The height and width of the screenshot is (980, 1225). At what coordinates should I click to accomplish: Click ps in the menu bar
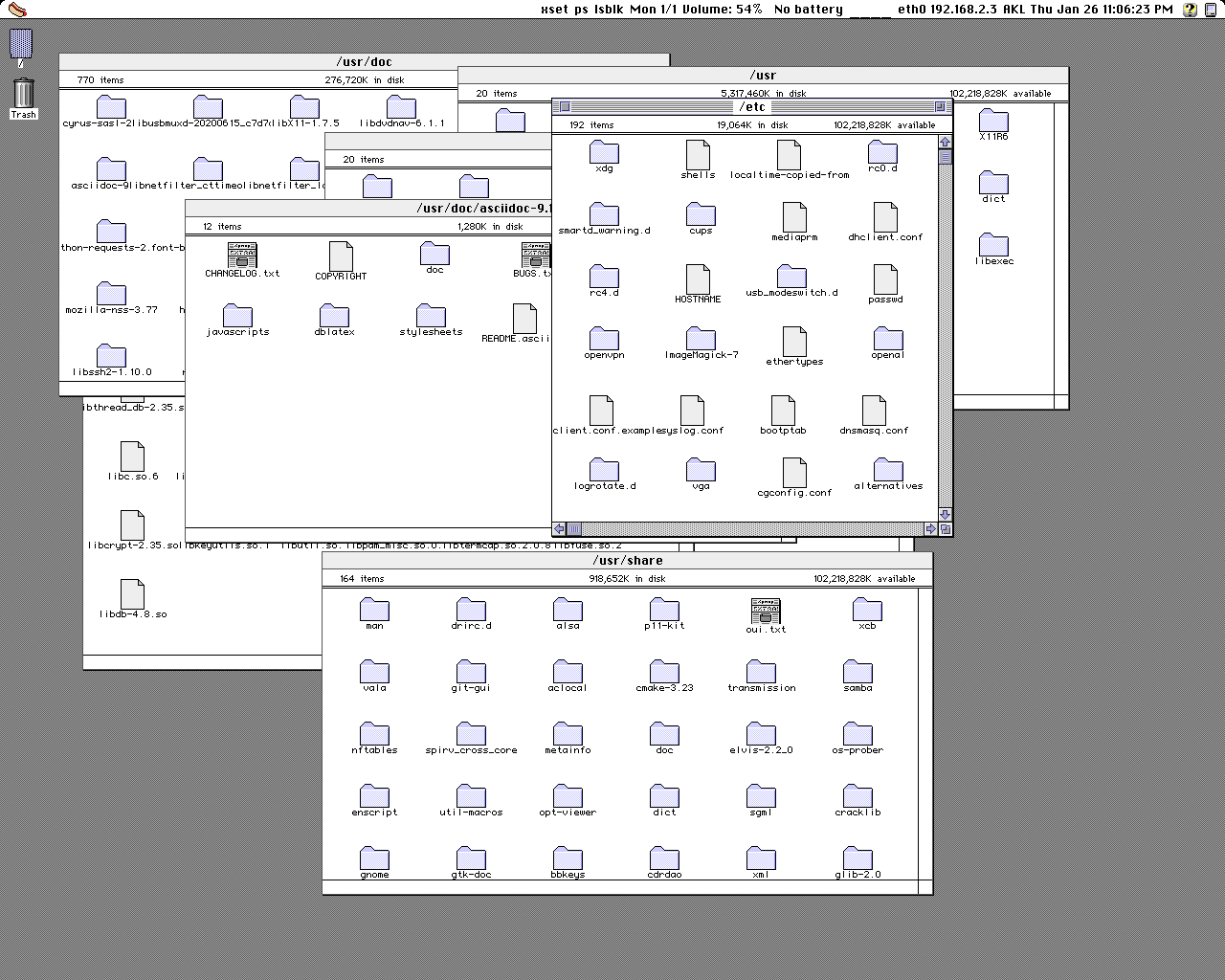pyautogui.click(x=581, y=10)
